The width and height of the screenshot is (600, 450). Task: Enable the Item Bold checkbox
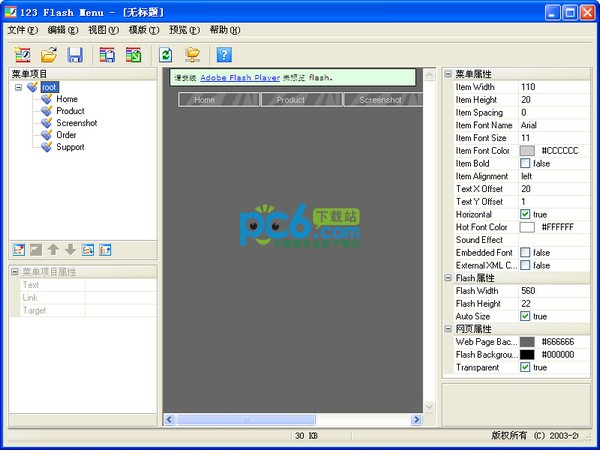(526, 163)
